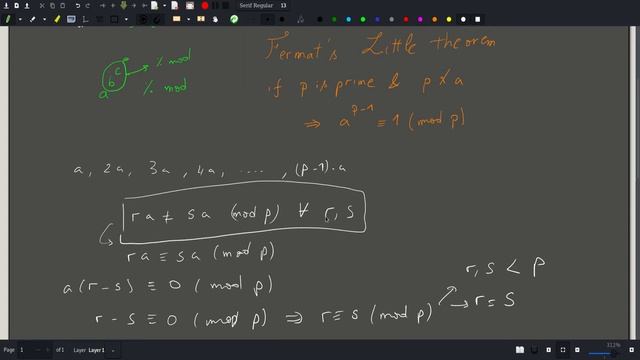Toggle the shape recognizer tool
The width and height of the screenshot is (640, 360).
coord(143,19)
